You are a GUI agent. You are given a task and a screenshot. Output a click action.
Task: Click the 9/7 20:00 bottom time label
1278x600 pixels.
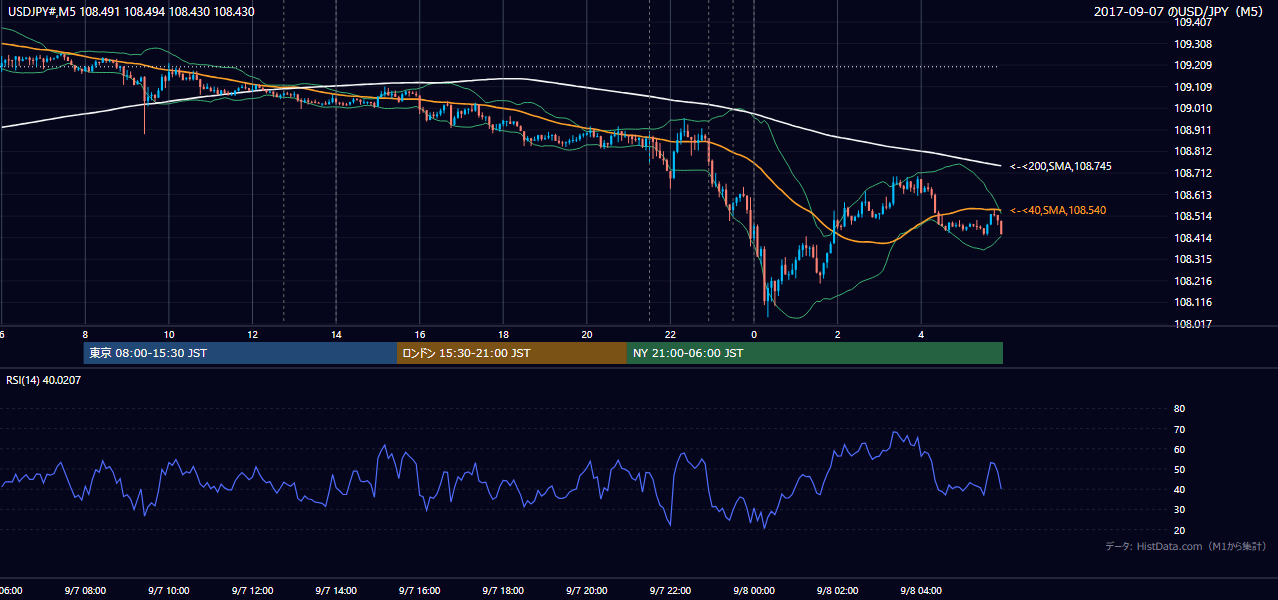[586, 591]
